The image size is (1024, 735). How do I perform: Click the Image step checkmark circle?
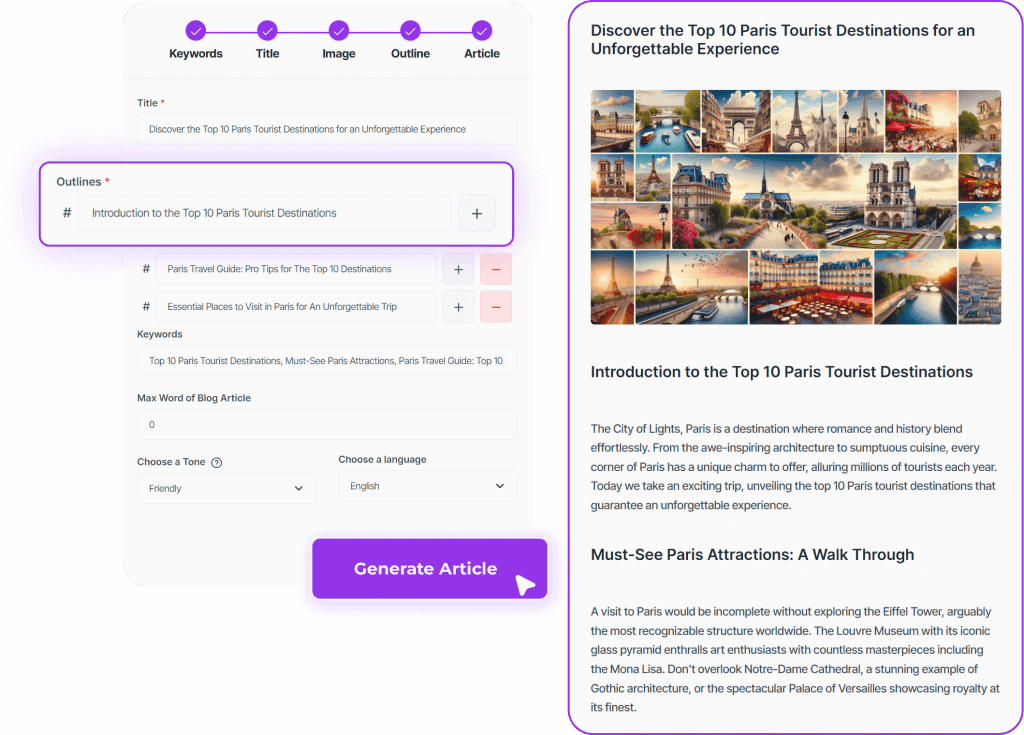[x=338, y=30]
